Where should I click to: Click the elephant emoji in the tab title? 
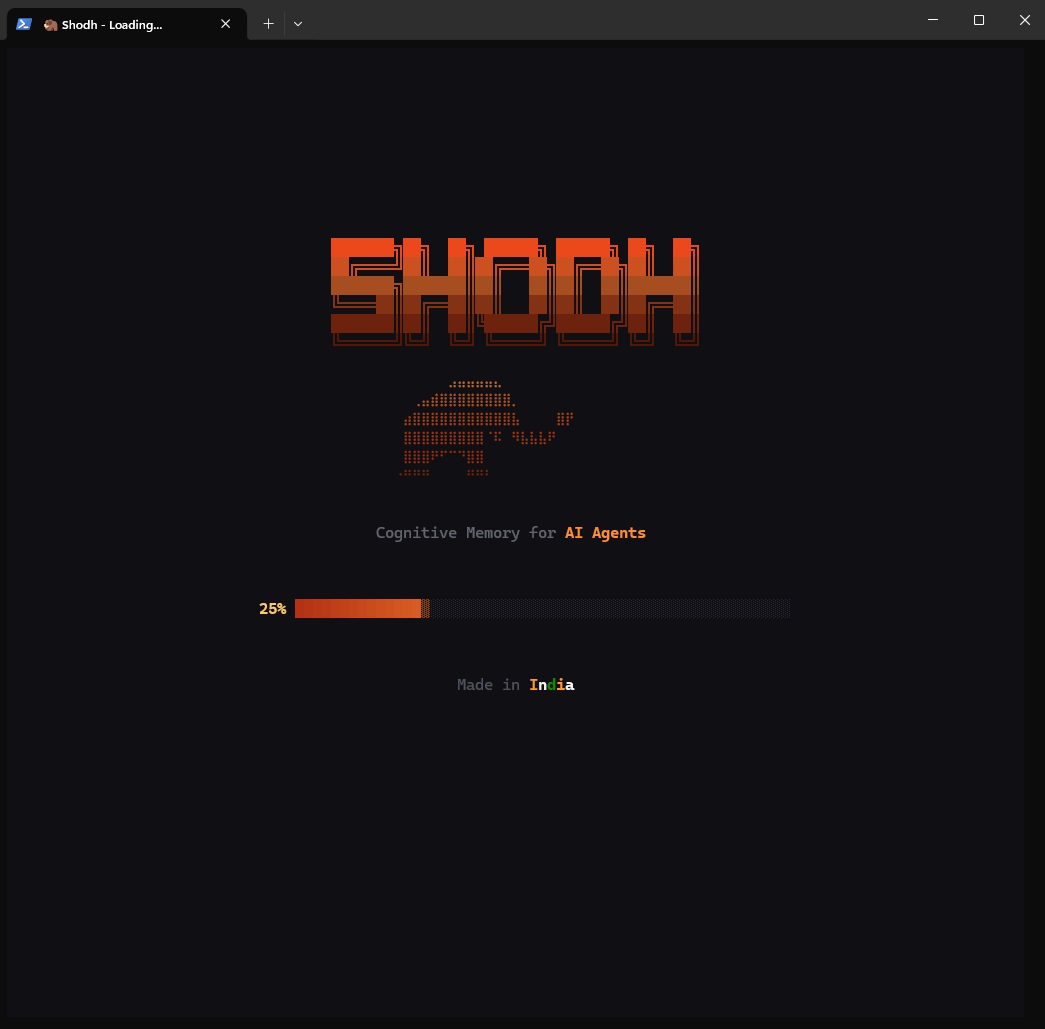[x=50, y=25]
